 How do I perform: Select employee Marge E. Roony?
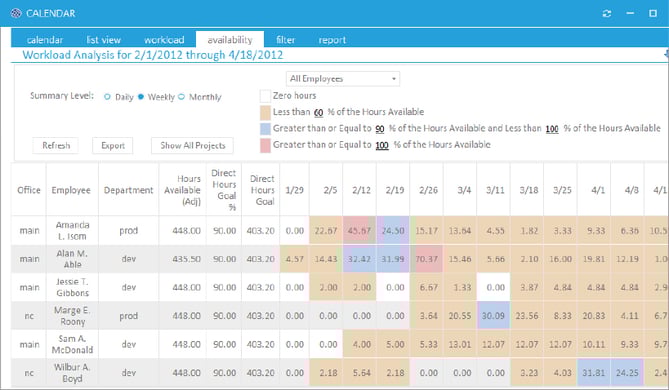pos(72,316)
